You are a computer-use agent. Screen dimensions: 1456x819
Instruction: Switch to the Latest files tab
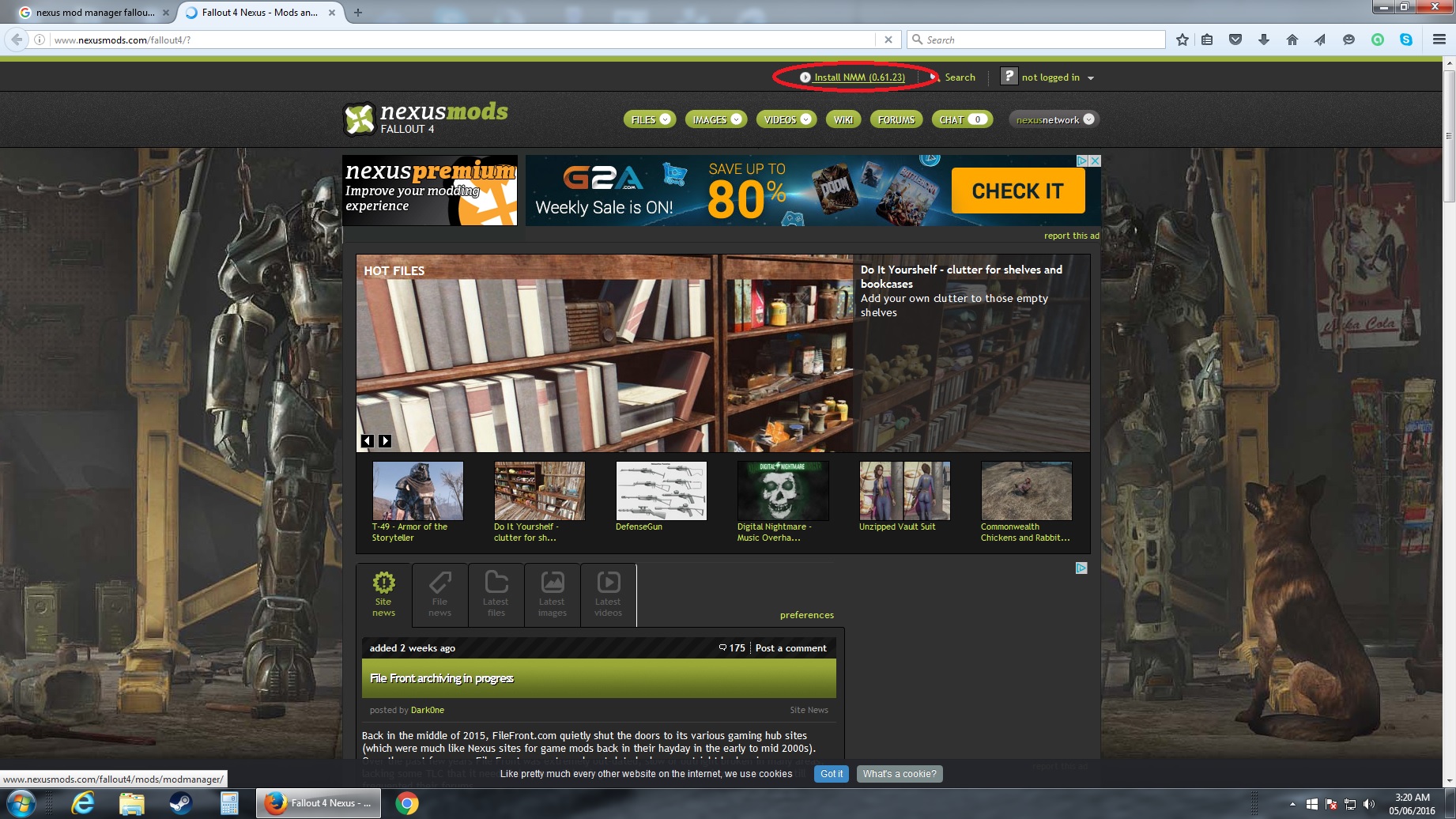[496, 594]
